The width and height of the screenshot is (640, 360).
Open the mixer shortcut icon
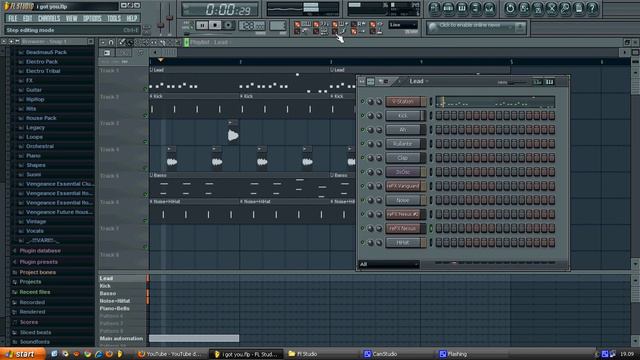click(x=489, y=8)
